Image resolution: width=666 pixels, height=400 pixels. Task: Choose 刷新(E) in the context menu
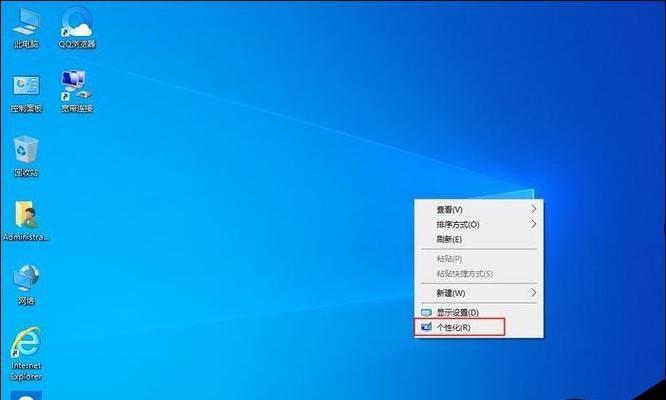pos(479,239)
